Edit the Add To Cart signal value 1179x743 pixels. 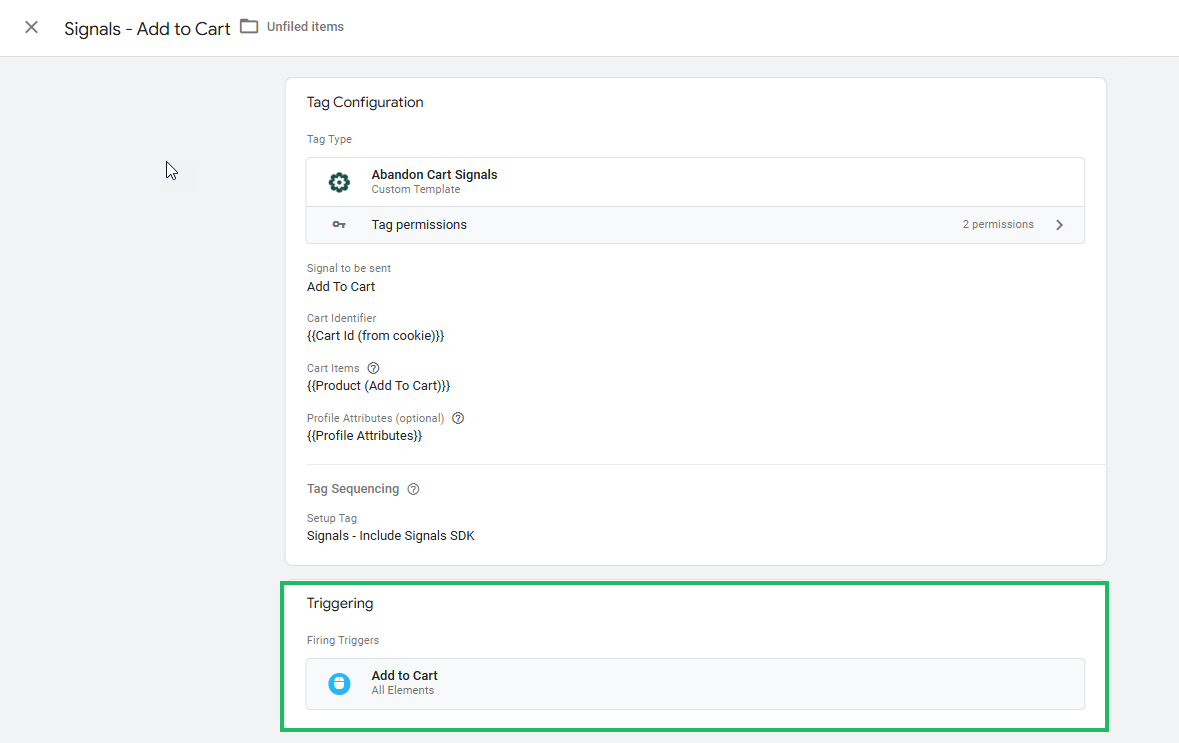341,287
